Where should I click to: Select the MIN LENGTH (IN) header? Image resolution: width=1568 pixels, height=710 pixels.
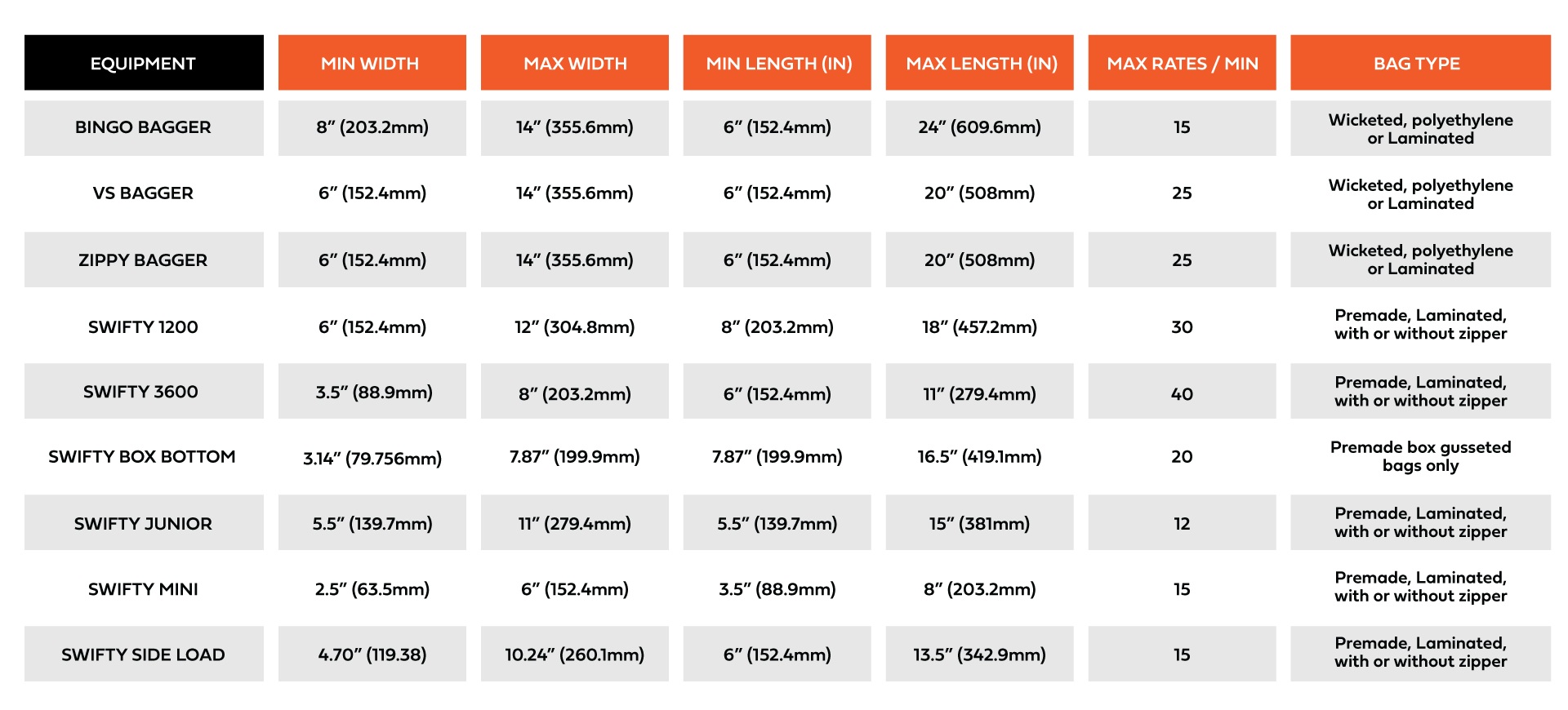pyautogui.click(x=778, y=64)
